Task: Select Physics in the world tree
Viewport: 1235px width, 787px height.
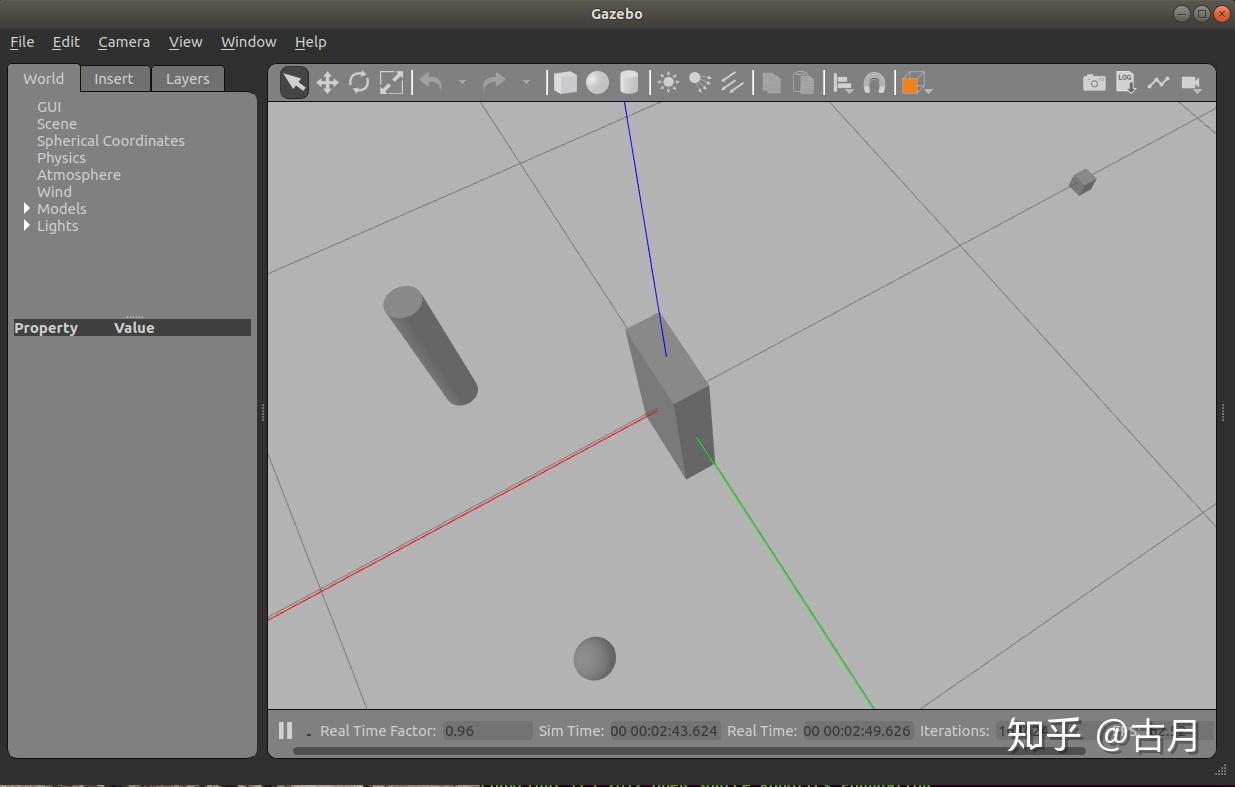Action: (61, 158)
